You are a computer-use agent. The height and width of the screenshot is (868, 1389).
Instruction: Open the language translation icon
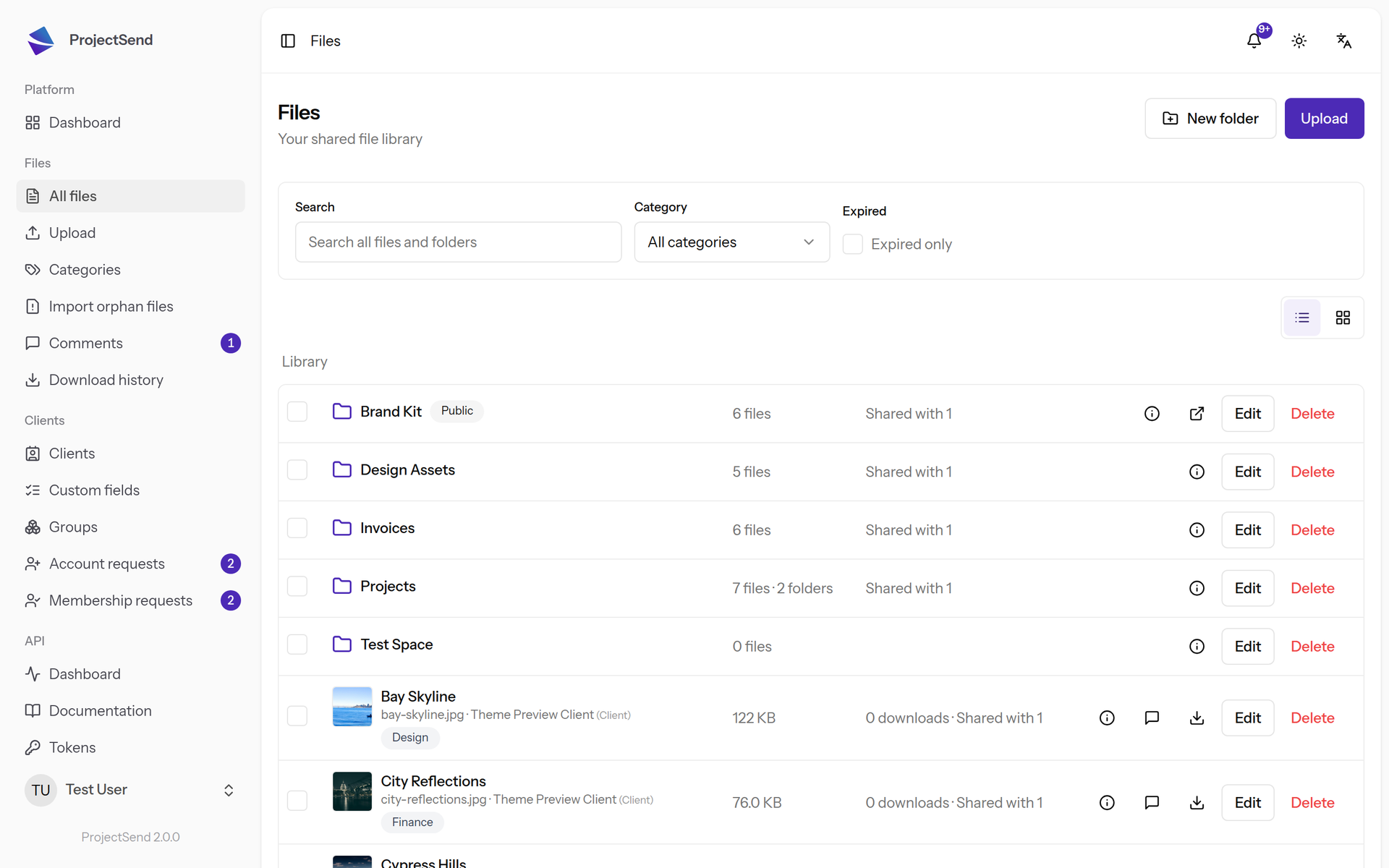(x=1343, y=41)
